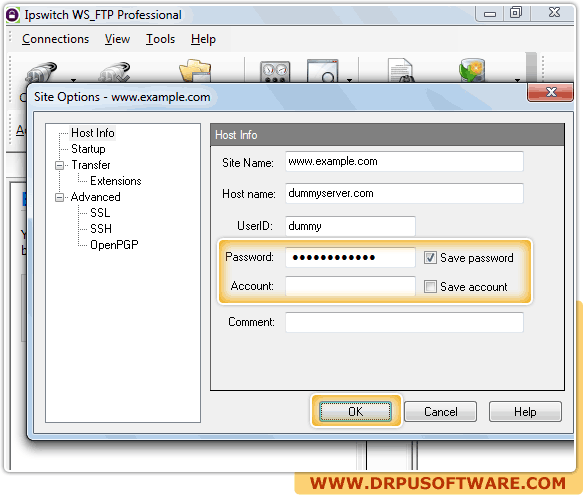Select Startup in options tree
This screenshot has width=583, height=495.
click(x=88, y=149)
